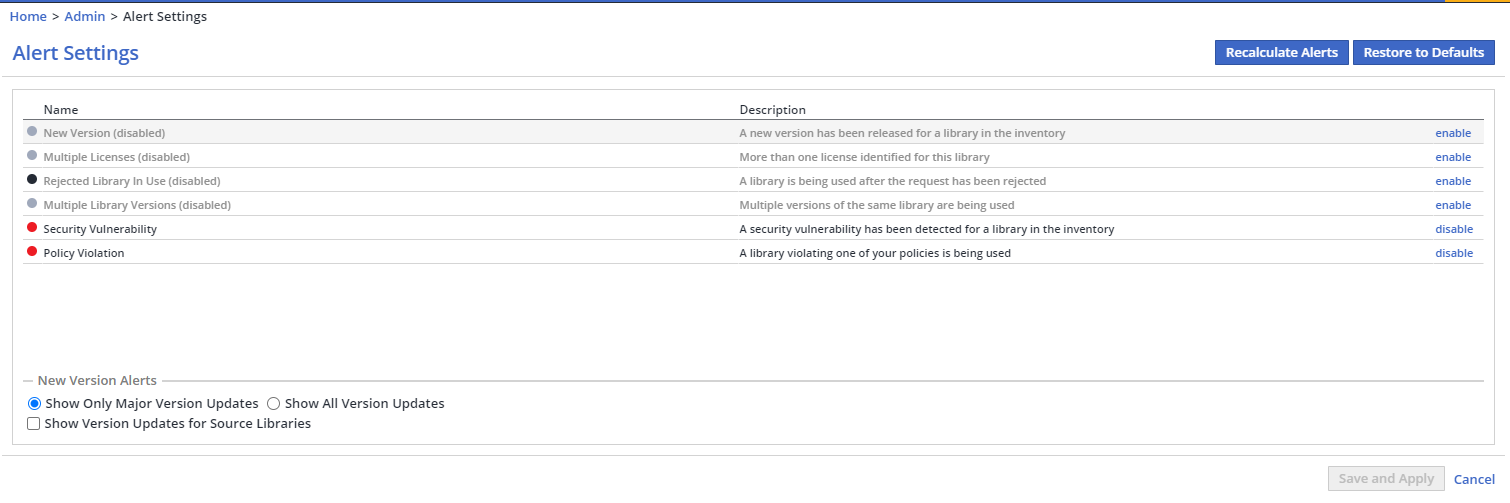This screenshot has height=503, width=1510.
Task: Click black dot beside Rejected Library In Use
Action: coord(32,179)
